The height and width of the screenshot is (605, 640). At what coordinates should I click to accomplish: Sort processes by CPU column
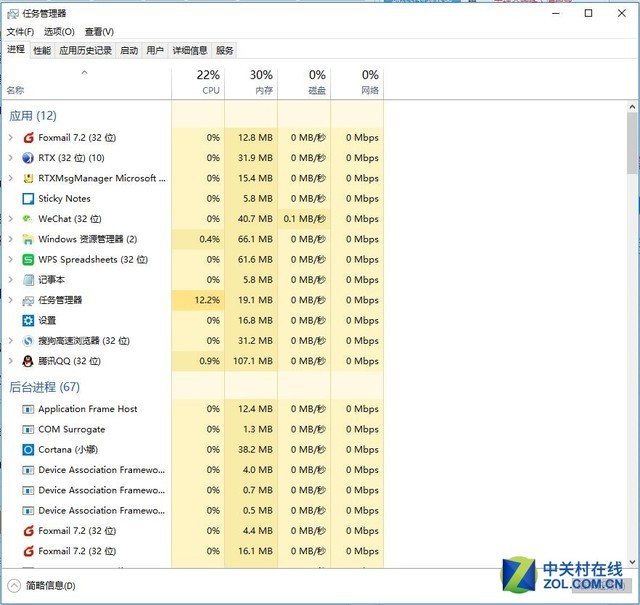[209, 82]
